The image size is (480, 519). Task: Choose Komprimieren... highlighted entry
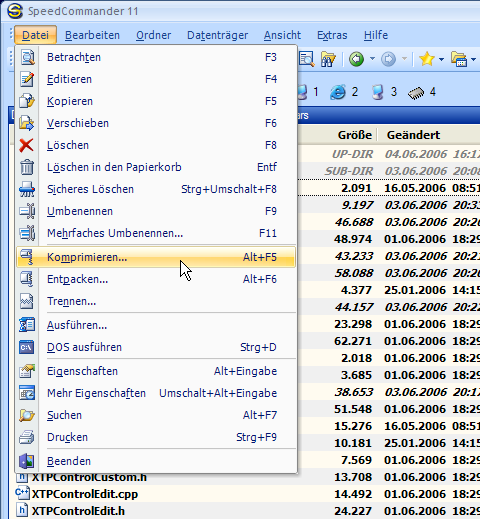[x=156, y=257]
